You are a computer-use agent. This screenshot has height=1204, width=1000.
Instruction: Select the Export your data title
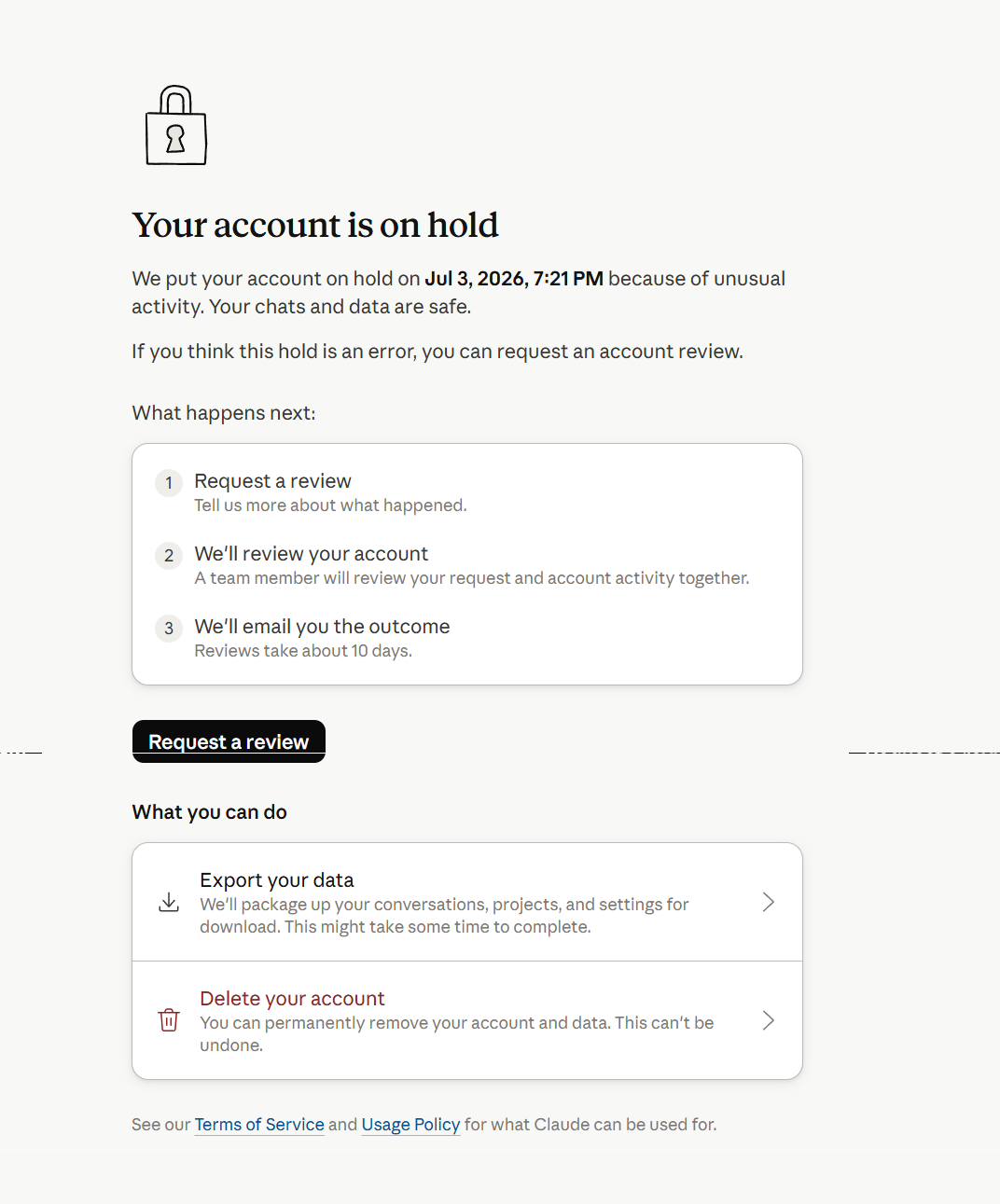click(x=277, y=880)
